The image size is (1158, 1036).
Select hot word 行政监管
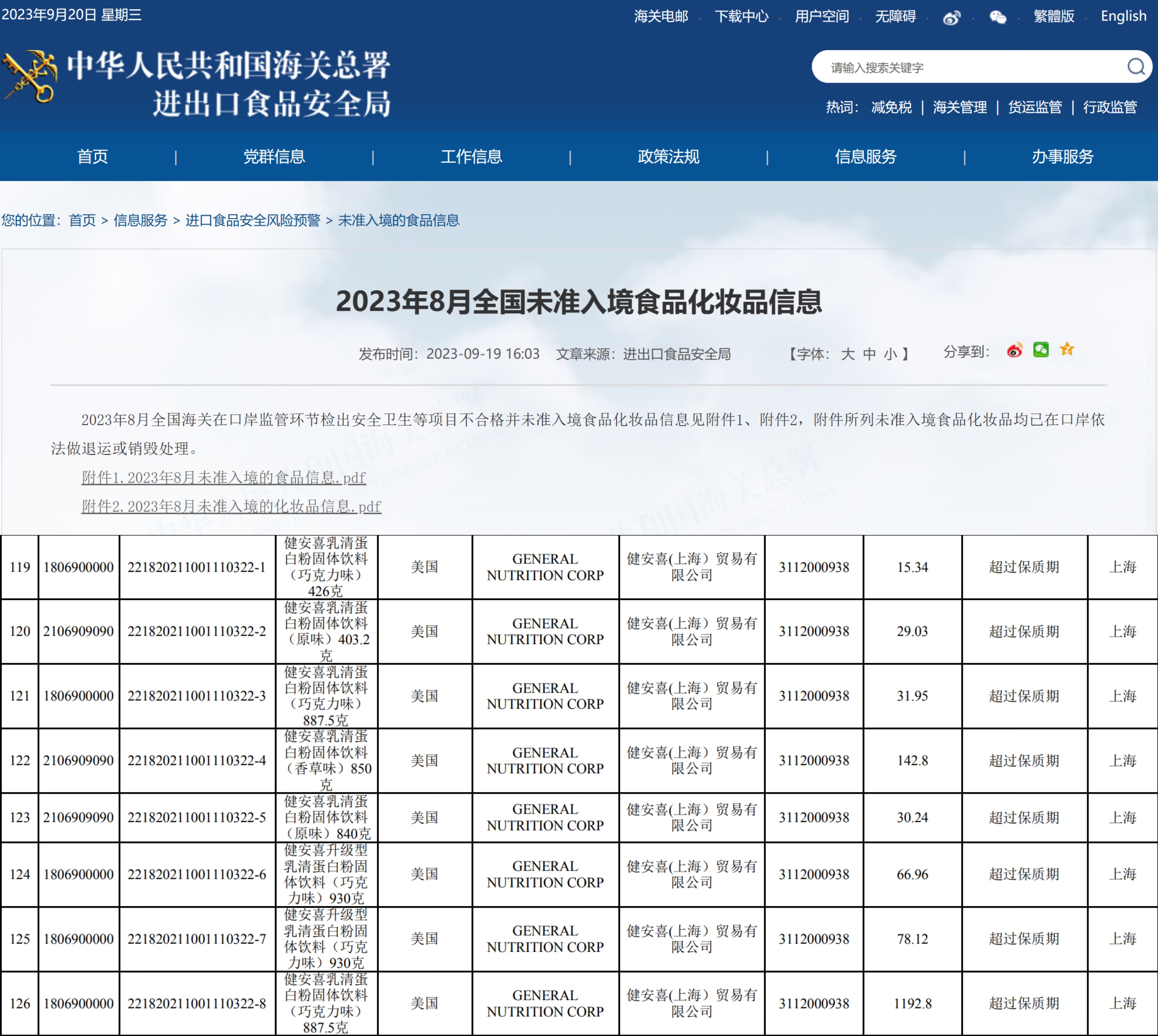pyautogui.click(x=1110, y=107)
